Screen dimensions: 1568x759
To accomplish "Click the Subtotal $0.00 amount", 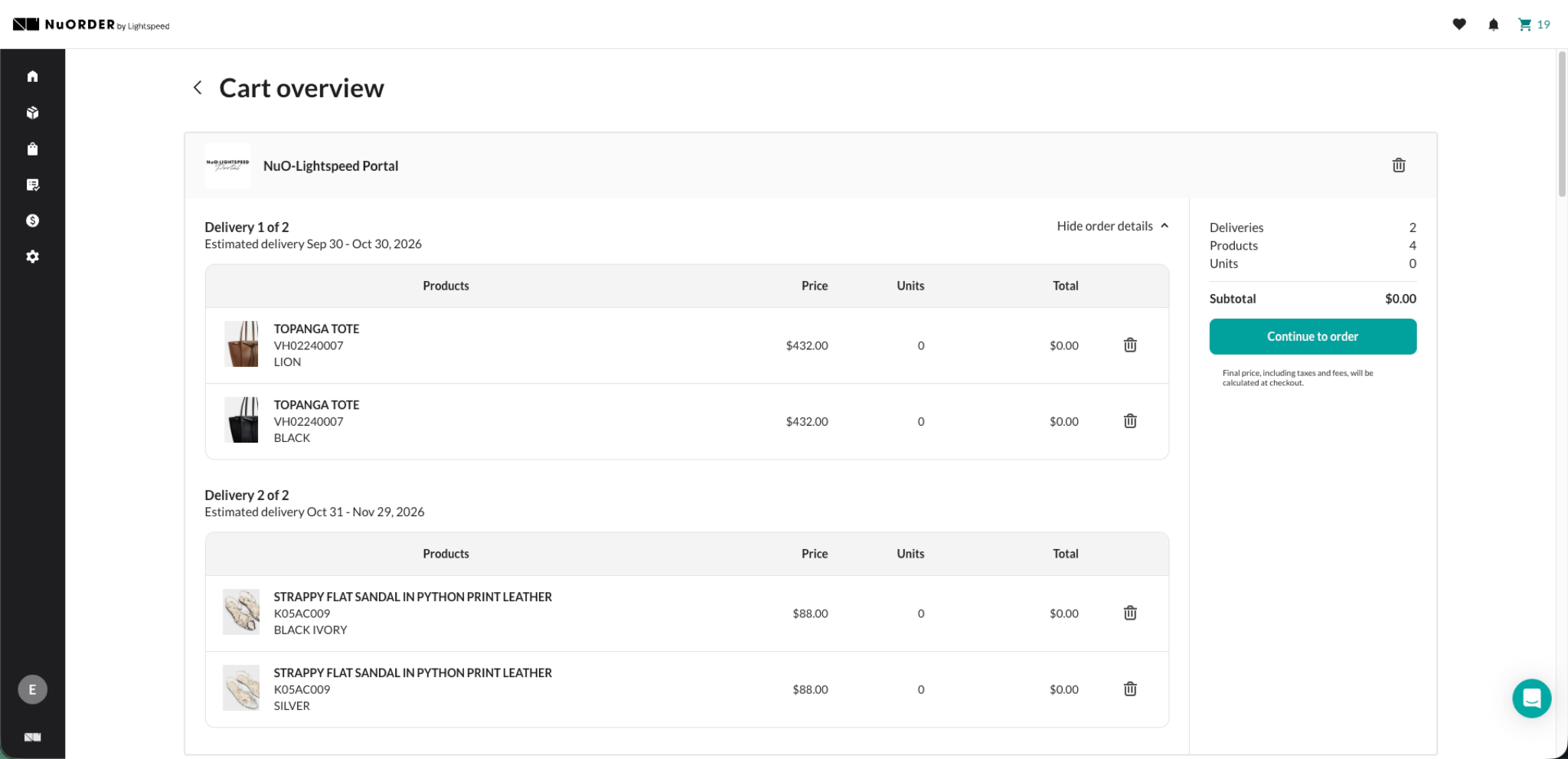I will pos(1400,299).
